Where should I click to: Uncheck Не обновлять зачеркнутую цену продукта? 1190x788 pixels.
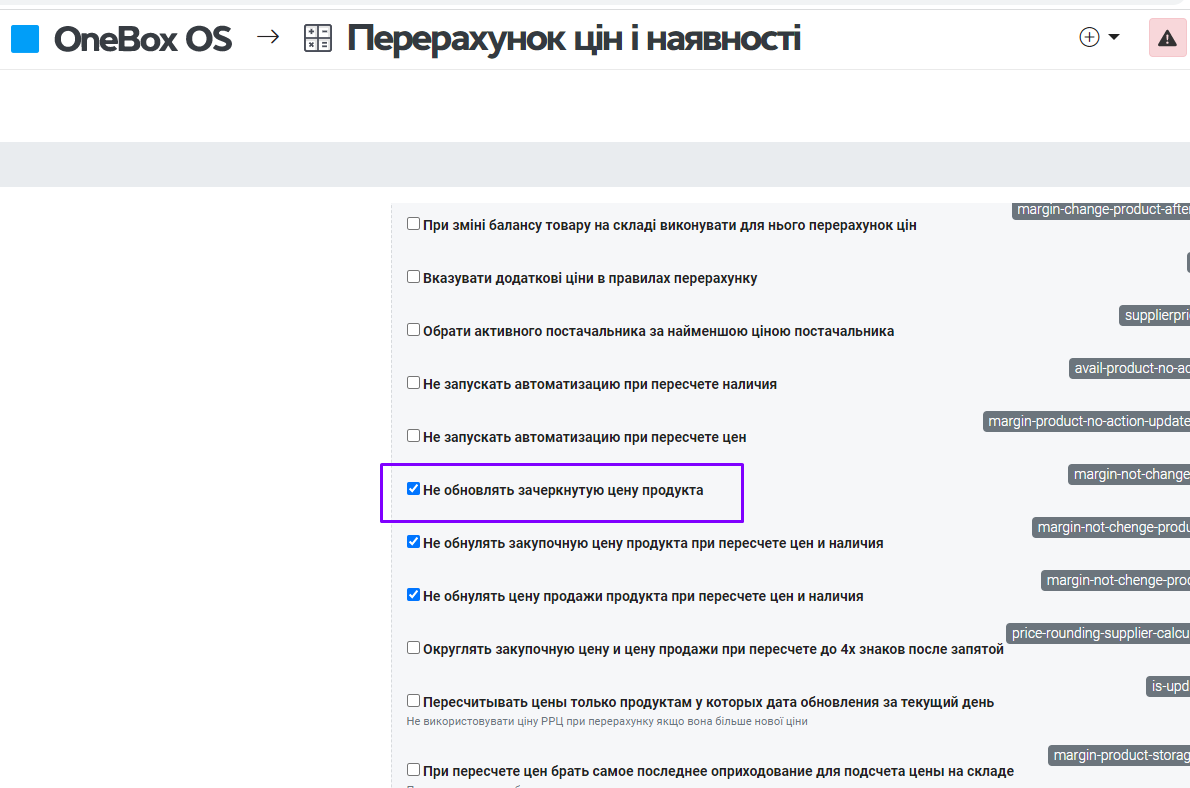[413, 489]
